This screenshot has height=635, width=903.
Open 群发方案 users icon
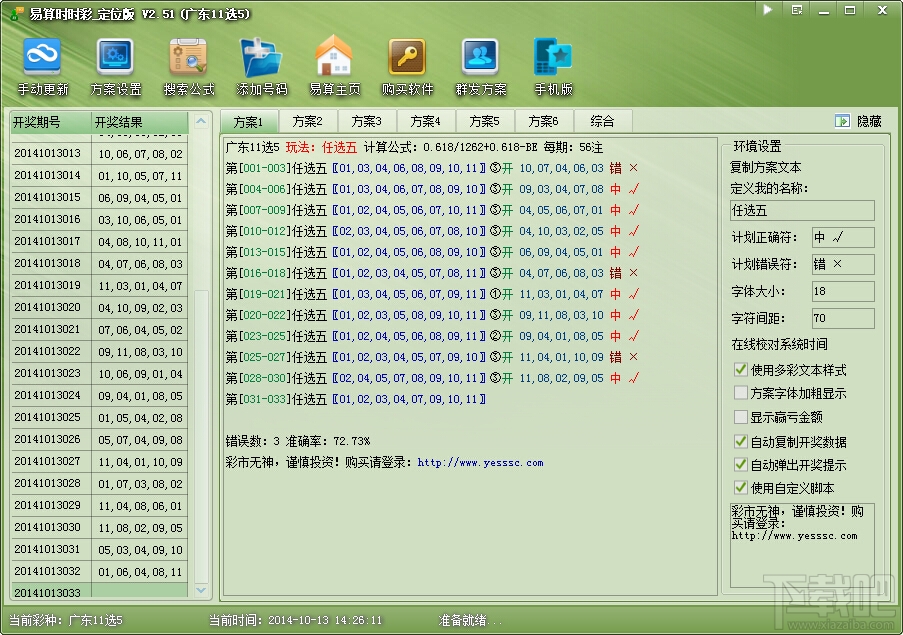click(480, 56)
